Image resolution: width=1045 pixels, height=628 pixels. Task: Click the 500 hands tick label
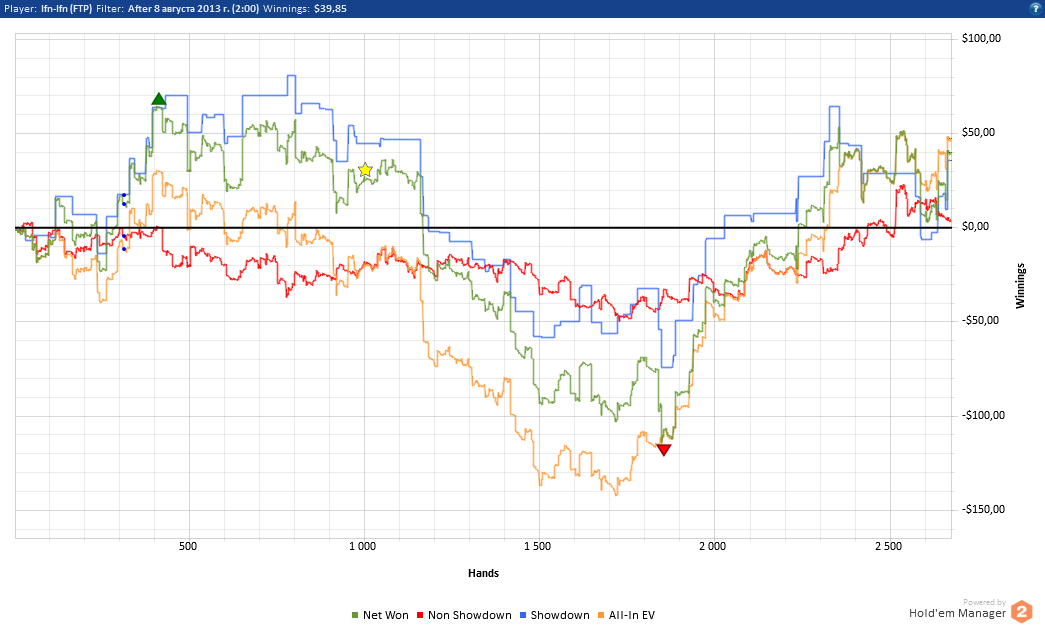(187, 546)
